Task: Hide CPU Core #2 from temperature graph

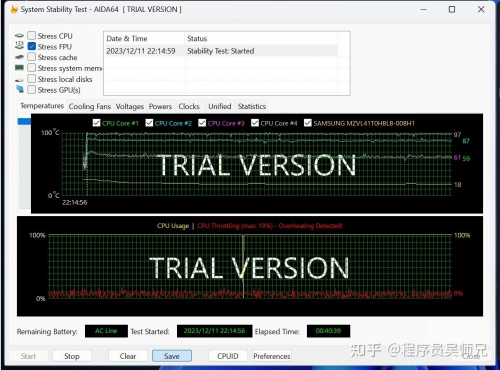Action: [x=149, y=123]
